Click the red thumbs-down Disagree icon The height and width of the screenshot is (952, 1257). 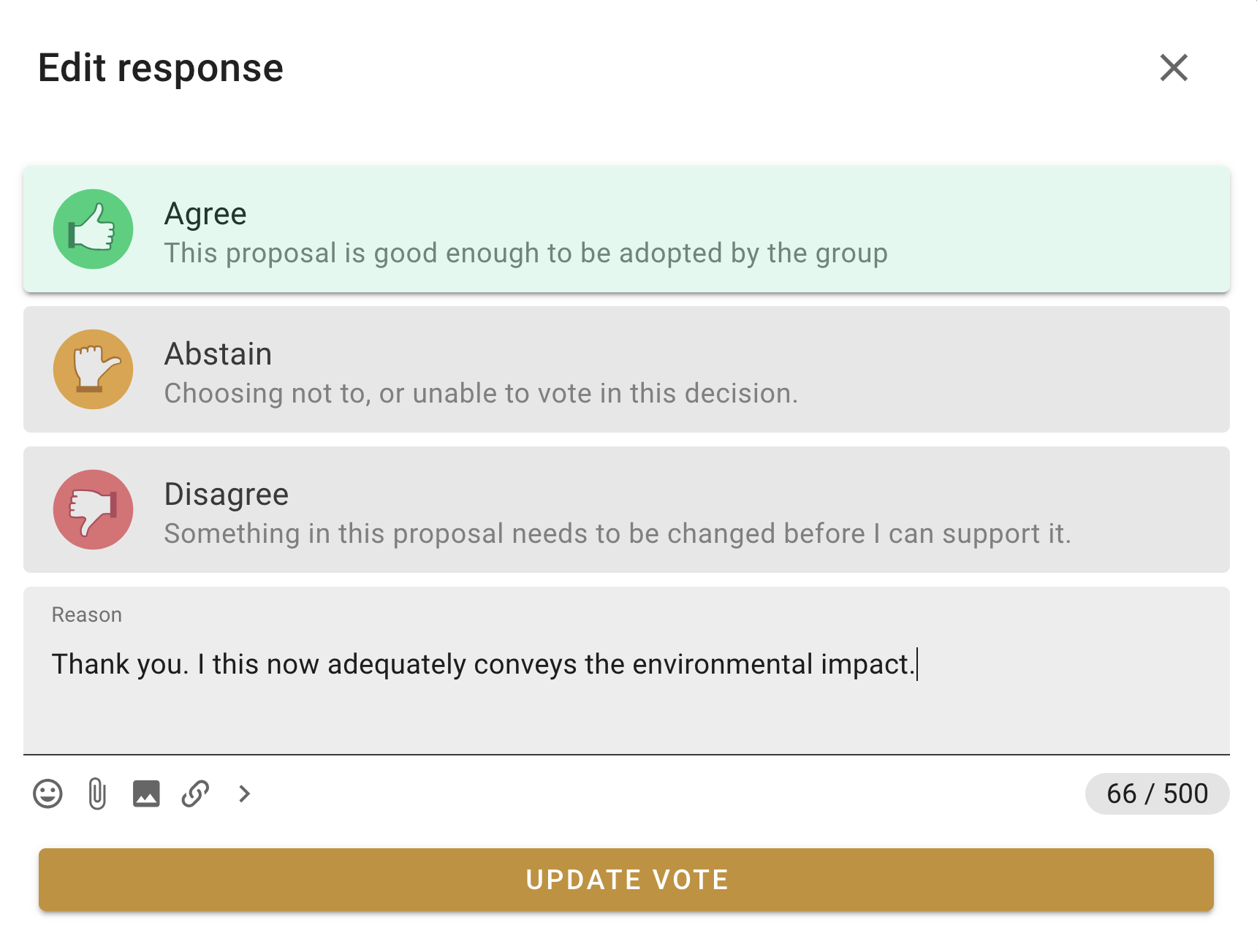(93, 509)
